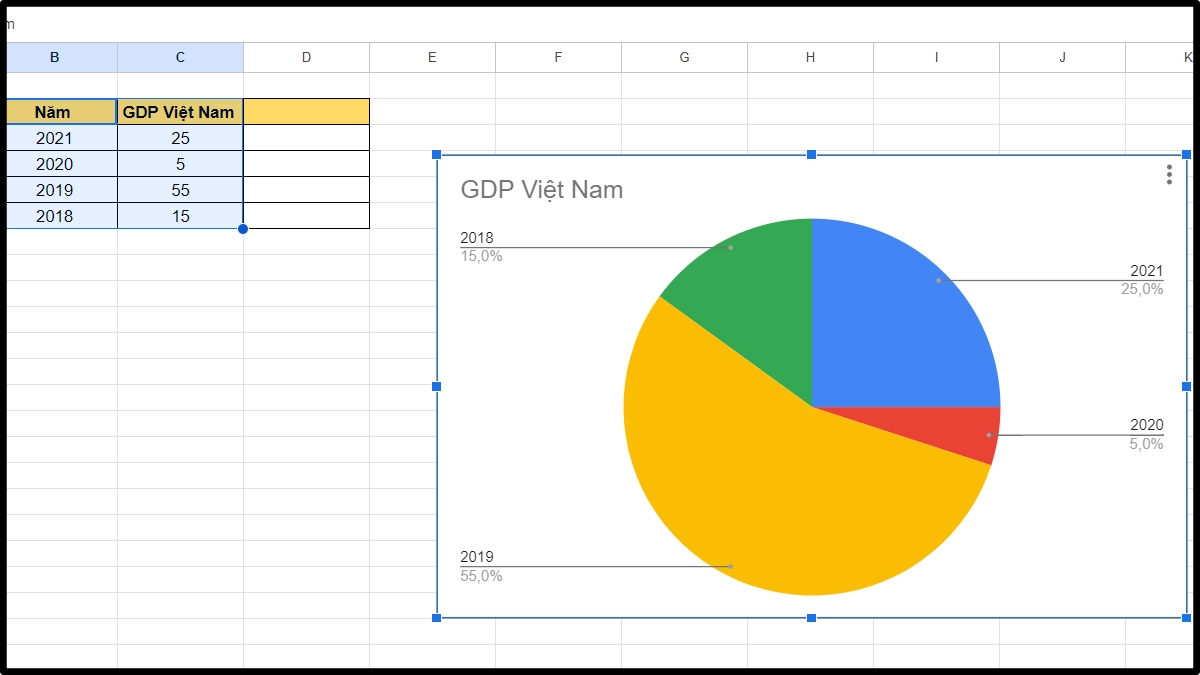
Task: Click the '5,0%' percentage label
Action: point(1147,443)
